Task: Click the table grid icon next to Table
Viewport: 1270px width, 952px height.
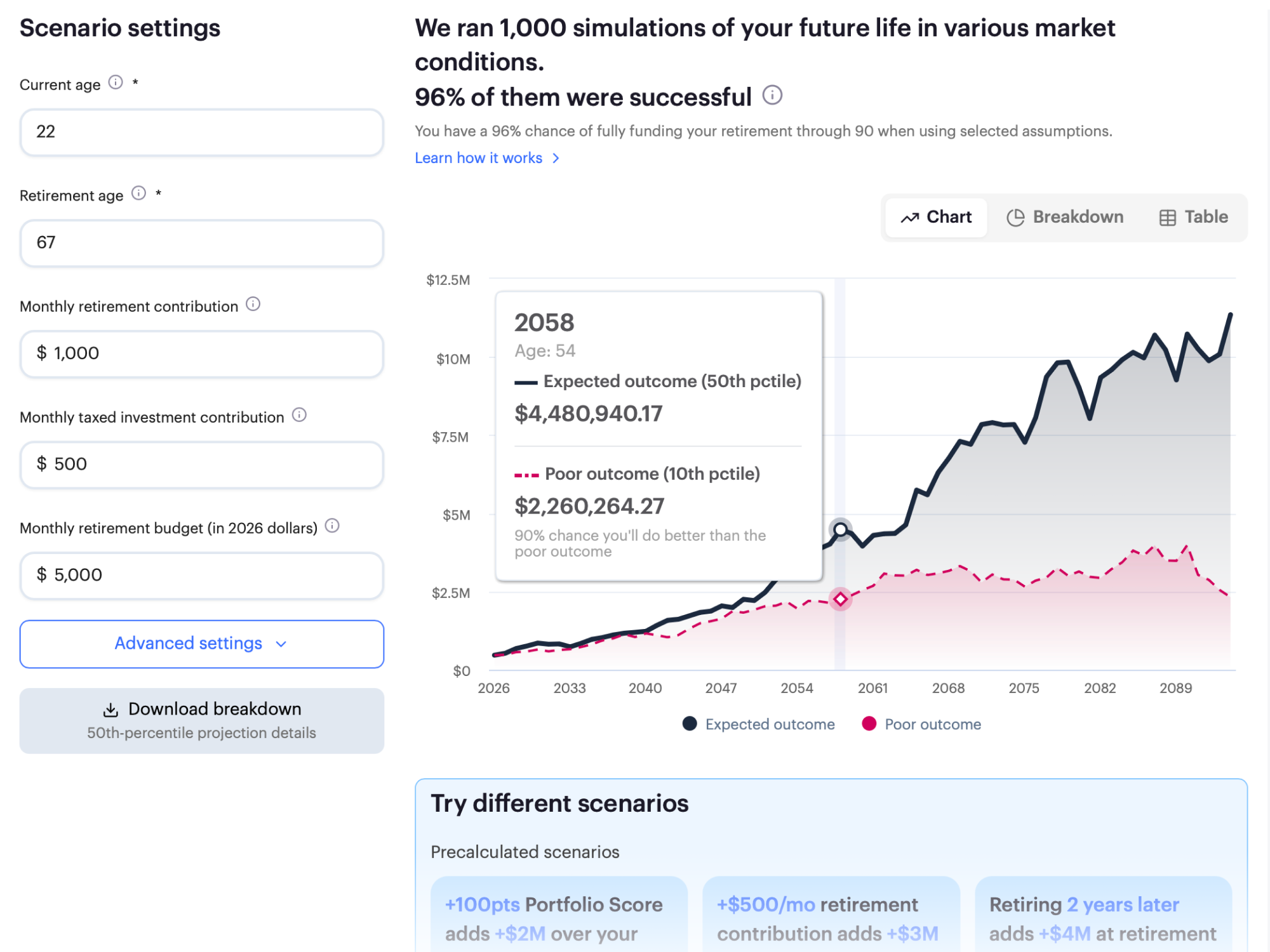Action: (x=1166, y=217)
